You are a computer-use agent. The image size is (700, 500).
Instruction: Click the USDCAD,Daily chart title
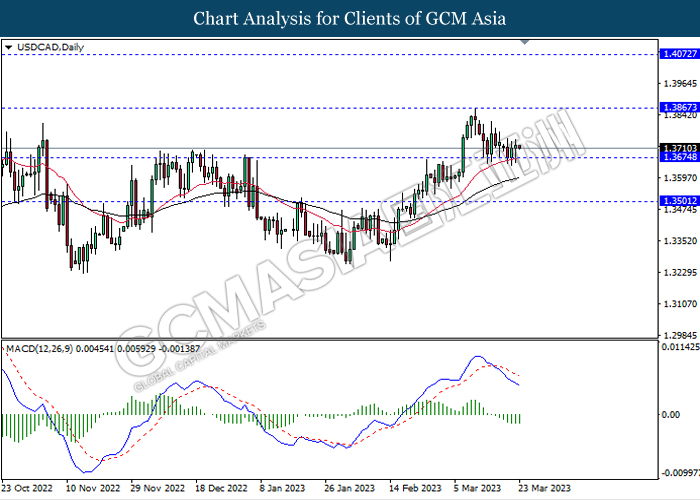[x=50, y=47]
